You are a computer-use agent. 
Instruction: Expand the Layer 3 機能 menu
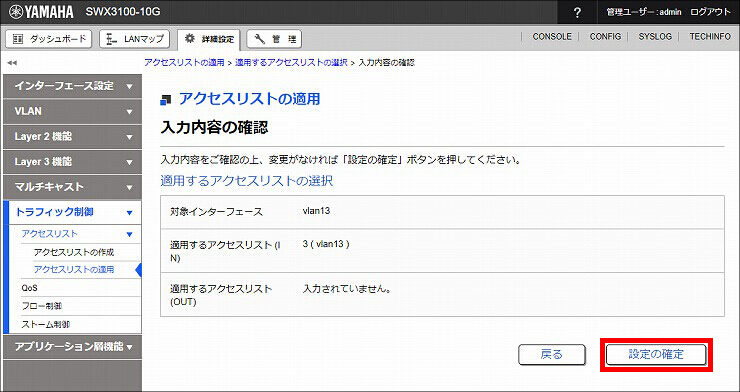click(x=72, y=162)
